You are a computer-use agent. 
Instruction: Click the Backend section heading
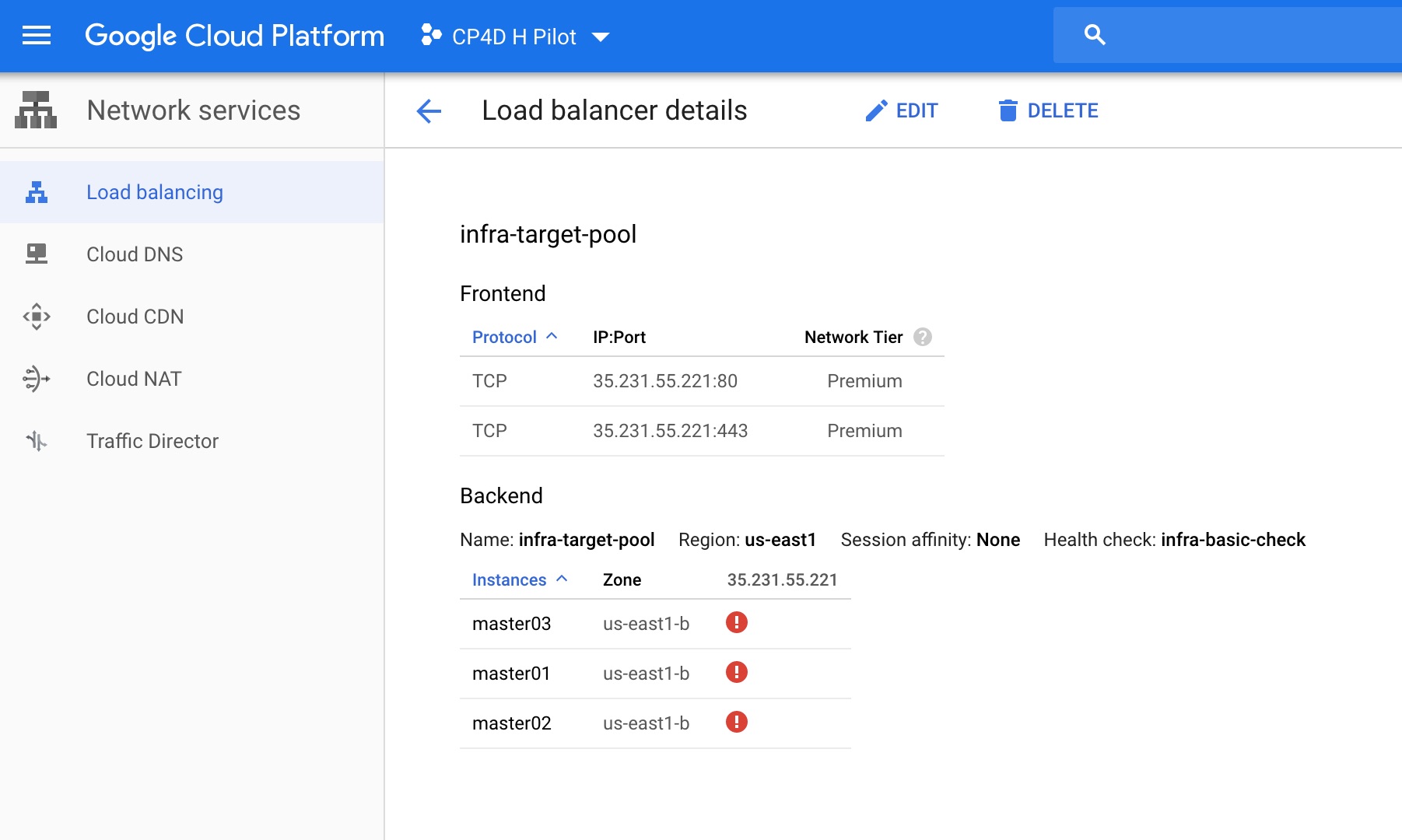point(501,495)
